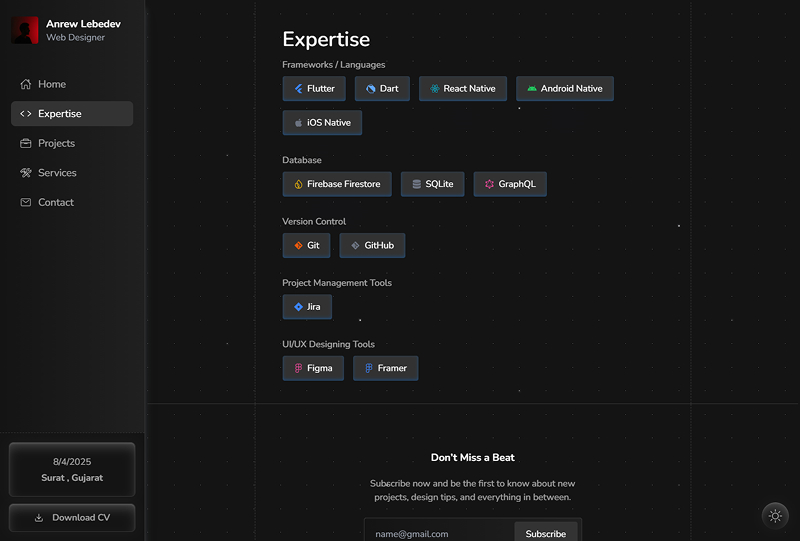Click the SQLite chip label

(x=439, y=184)
